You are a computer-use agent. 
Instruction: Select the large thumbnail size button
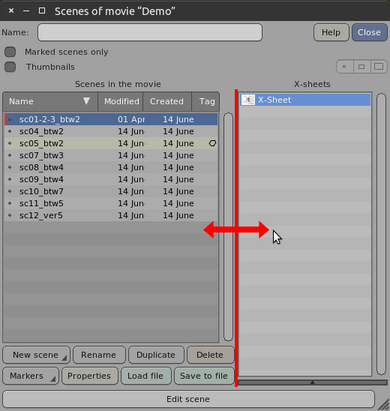click(x=379, y=67)
